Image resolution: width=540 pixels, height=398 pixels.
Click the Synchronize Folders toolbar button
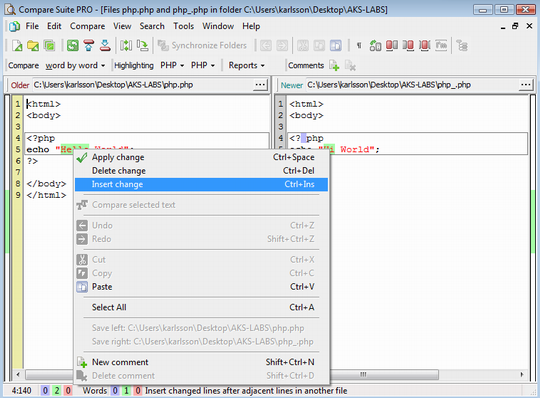pos(202,45)
